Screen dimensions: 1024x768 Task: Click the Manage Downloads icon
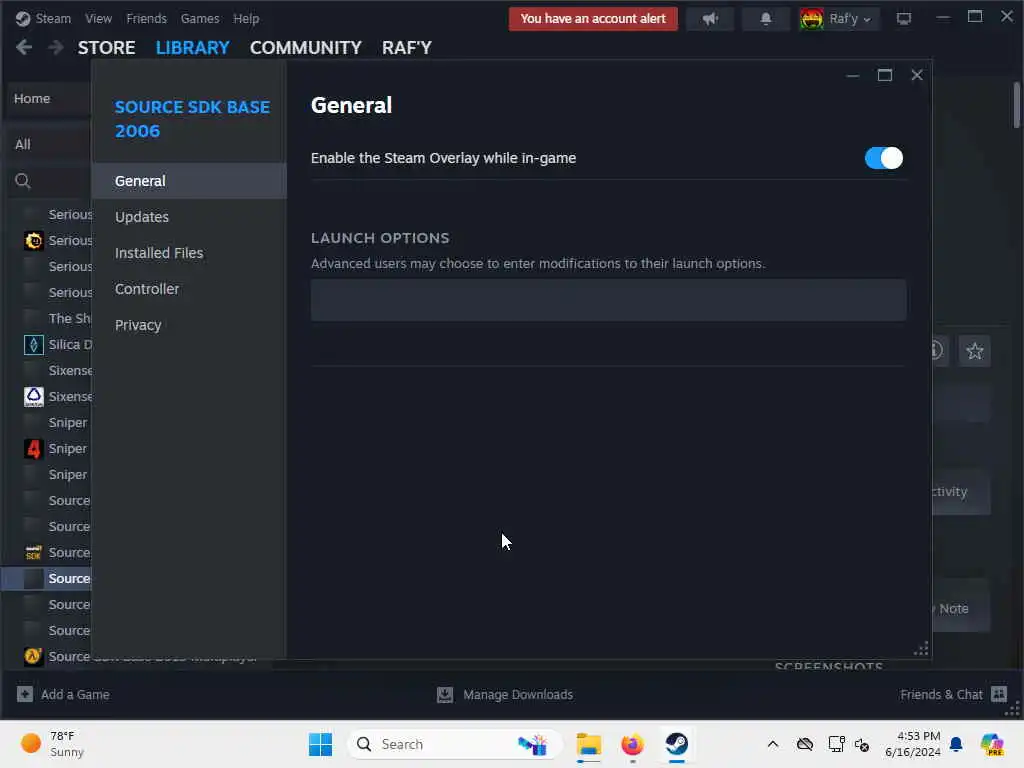click(x=445, y=694)
